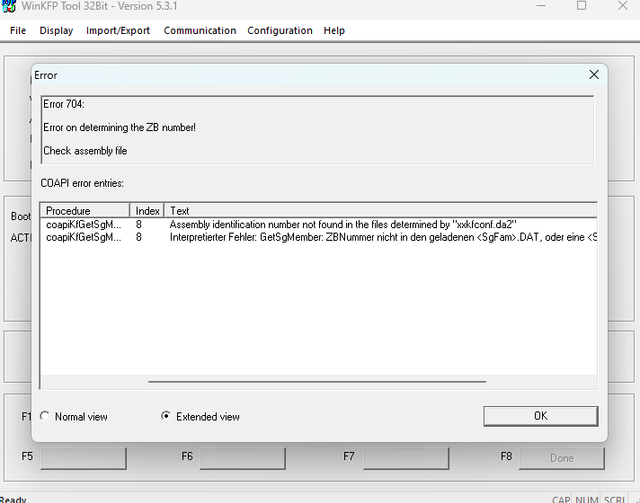Click the Procedure column header
This screenshot has width=640, height=503.
85,211
